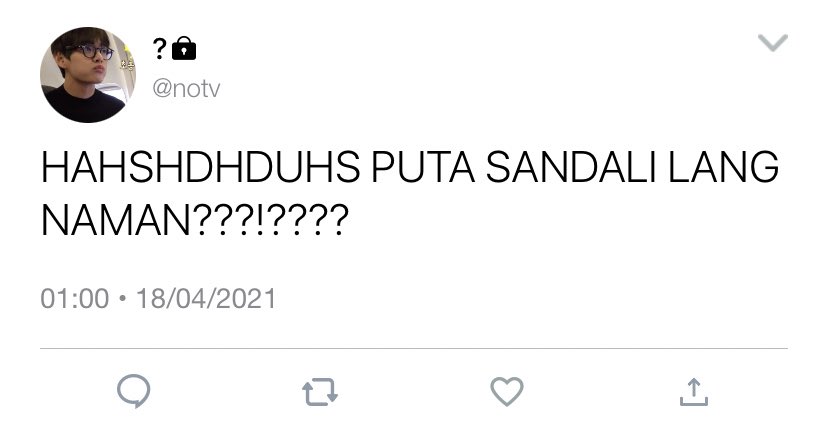Click the text NAMAN???!???? in the tweet
The height and width of the screenshot is (424, 827).
195,220
